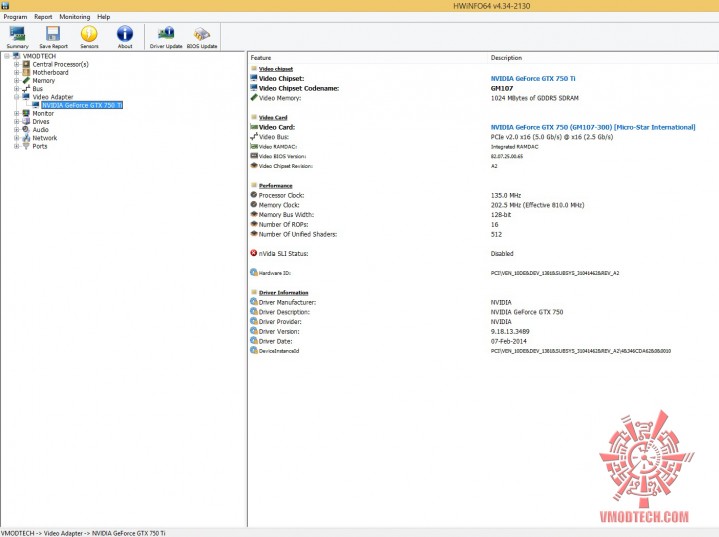
Task: Click the Disabled SLI status value
Action: point(502,253)
